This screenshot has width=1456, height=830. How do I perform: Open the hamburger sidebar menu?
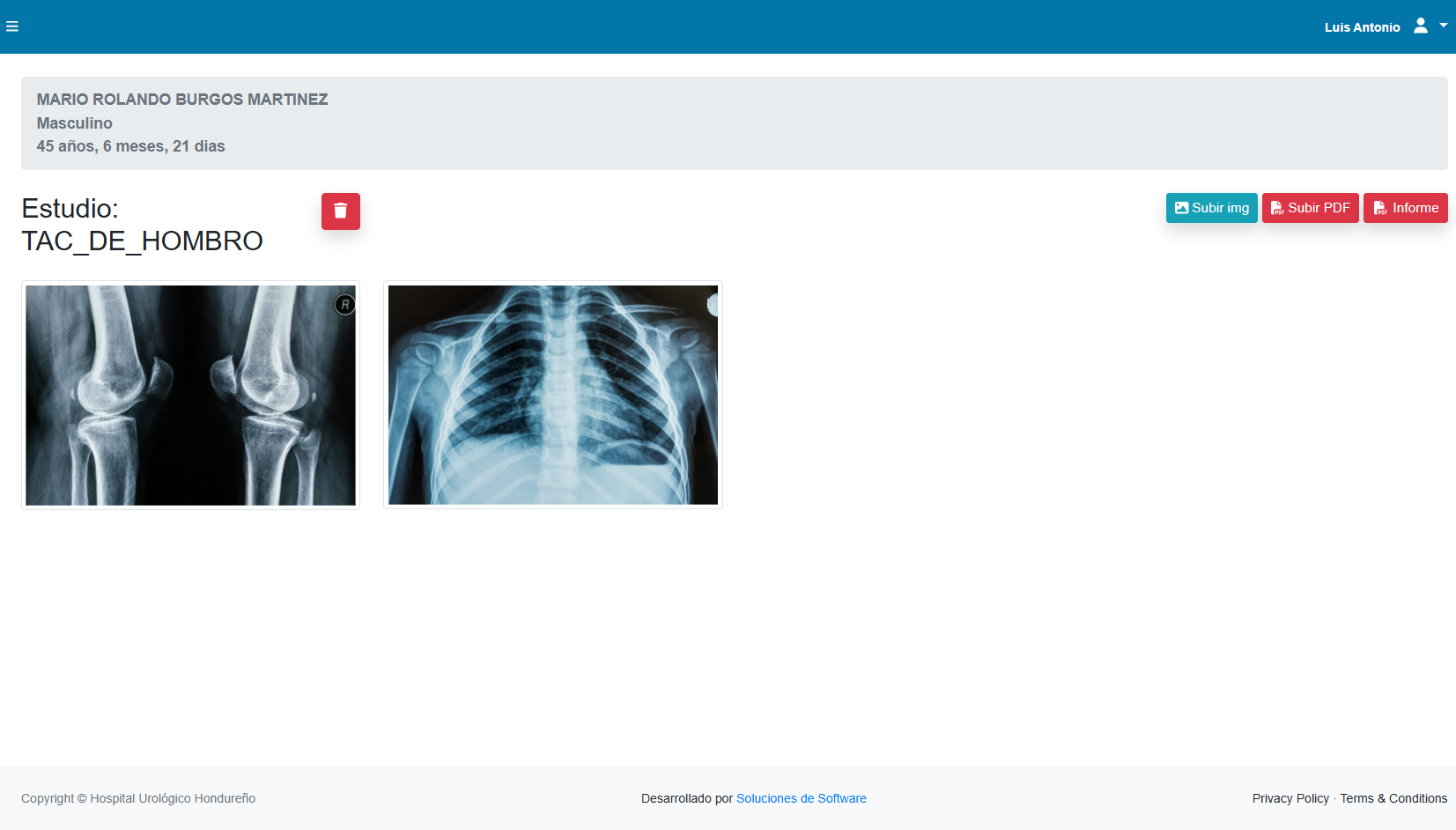pyautogui.click(x=12, y=26)
